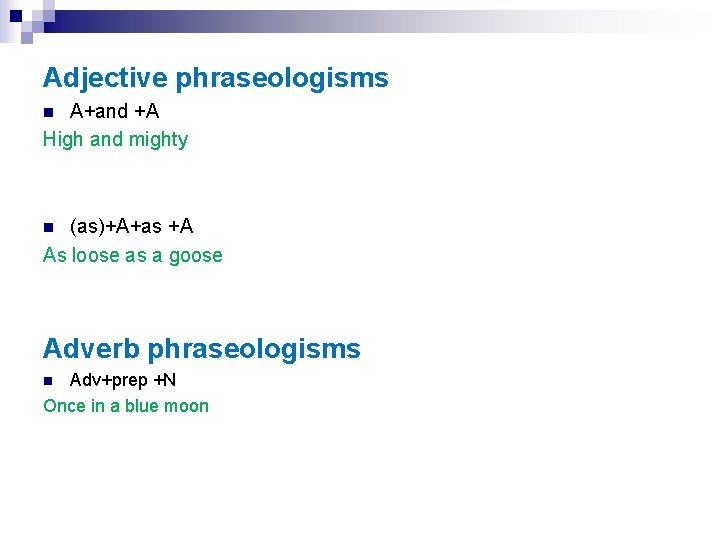Click the bullet square before "(as)+A+as +A"
720x540 pixels.
pos(48,228)
